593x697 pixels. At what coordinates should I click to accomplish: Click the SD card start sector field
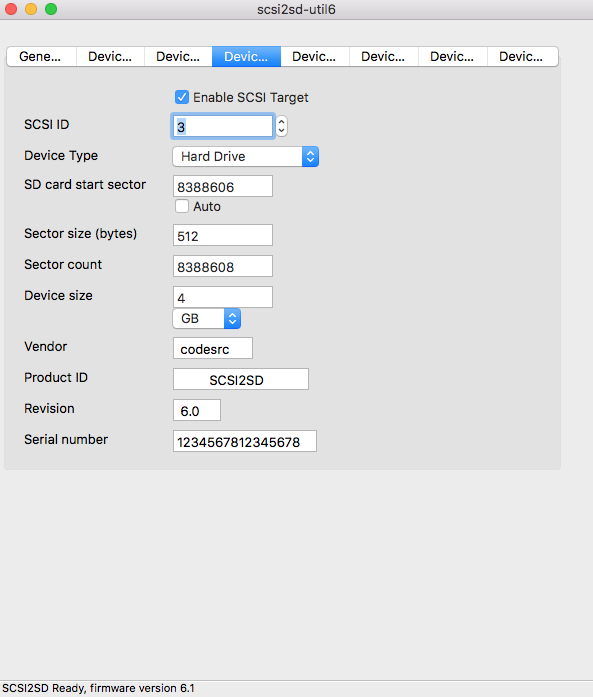pyautogui.click(x=223, y=186)
